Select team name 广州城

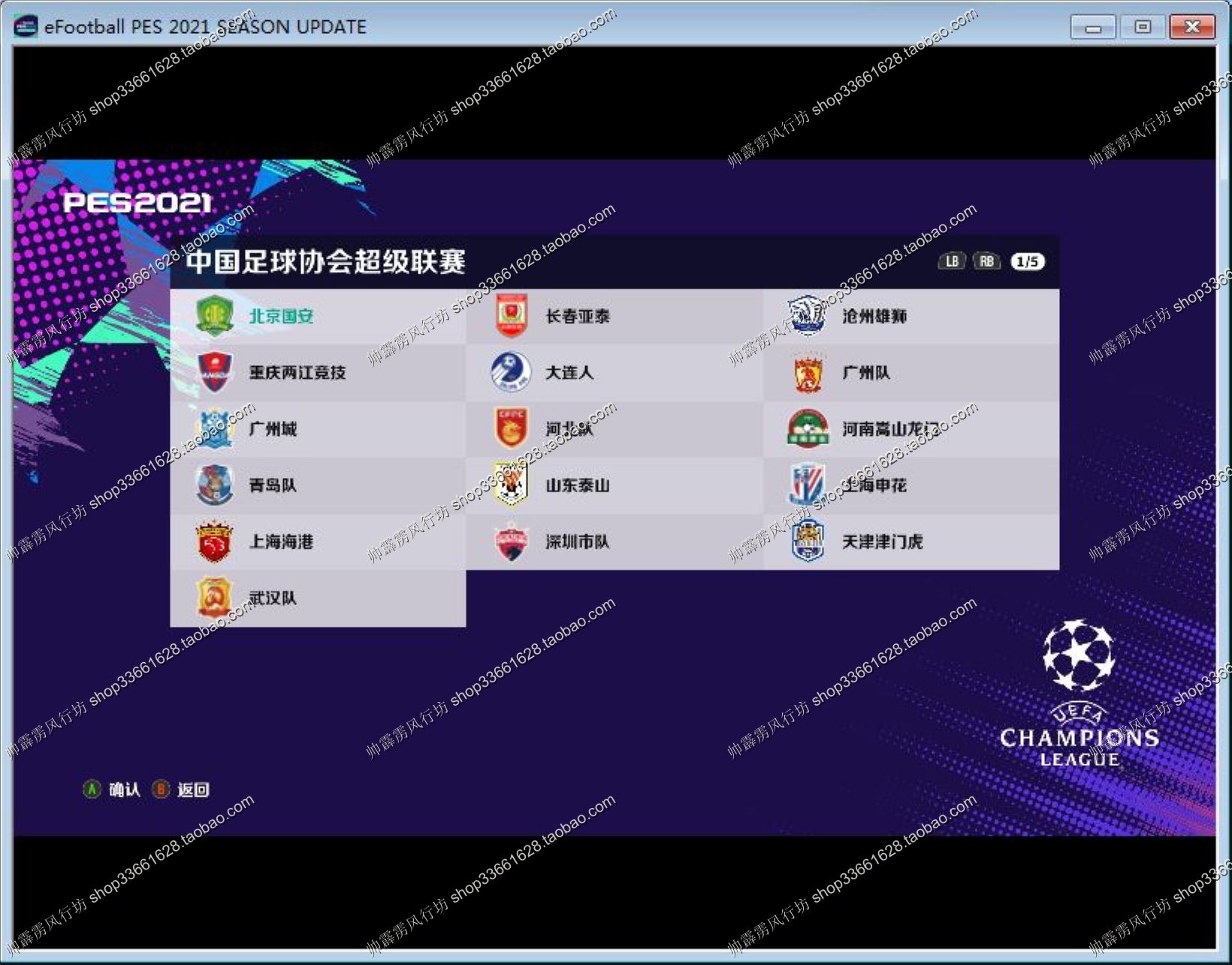(x=273, y=429)
